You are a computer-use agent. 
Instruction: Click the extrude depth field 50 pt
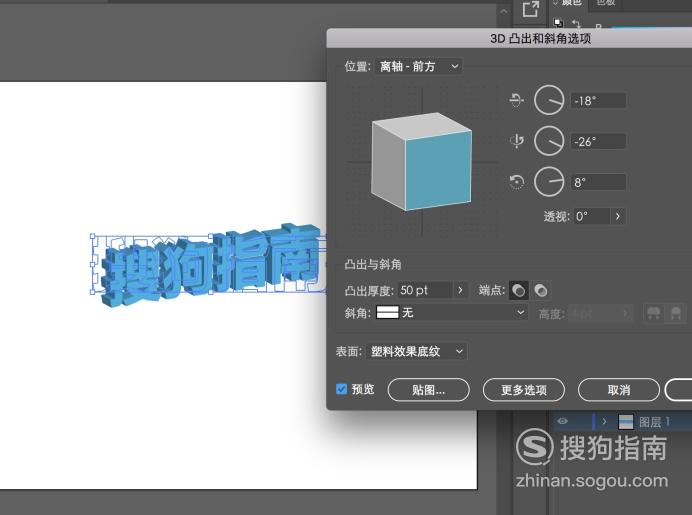425,290
